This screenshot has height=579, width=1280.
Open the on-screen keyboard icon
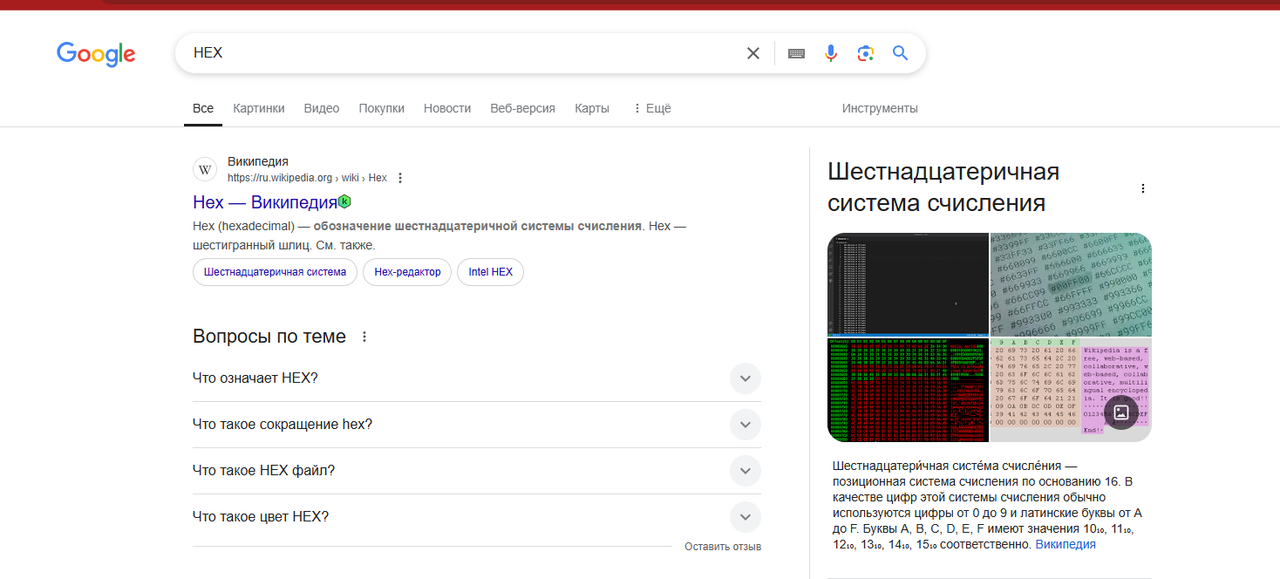click(x=796, y=53)
